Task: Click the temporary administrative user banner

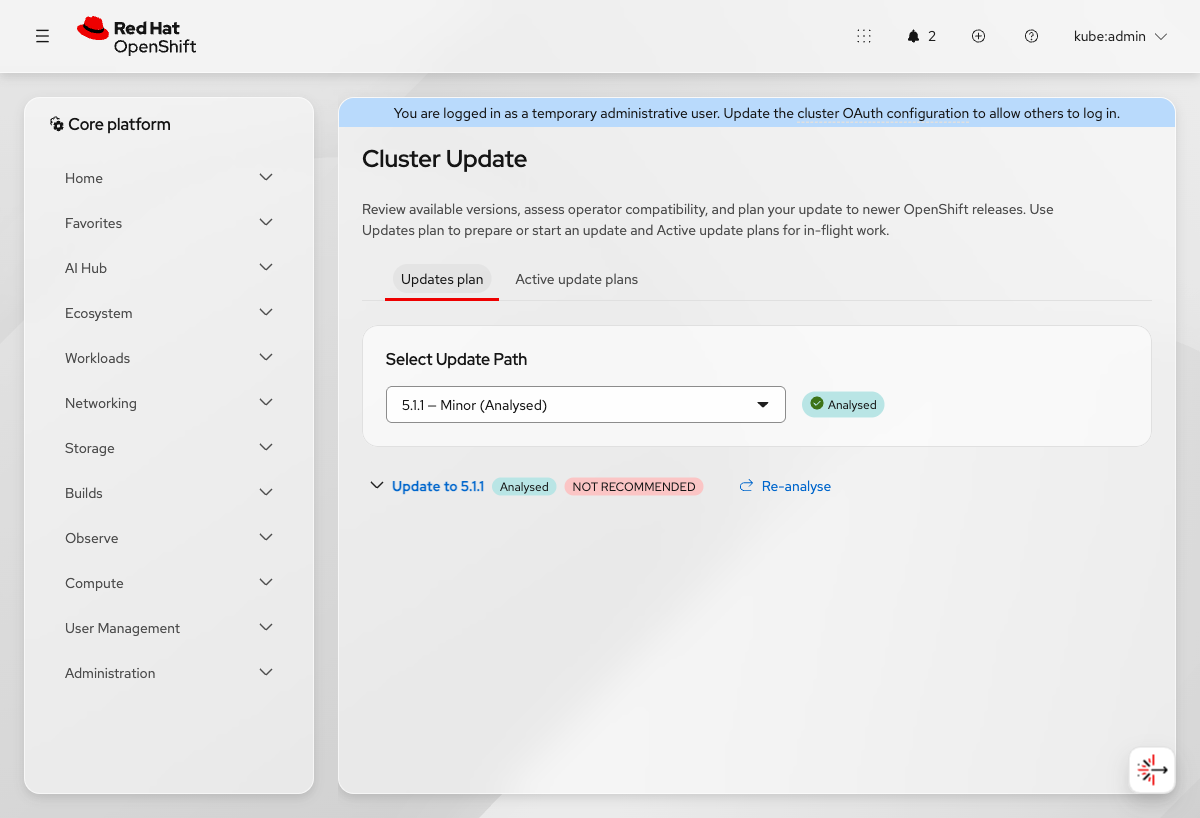Action: click(757, 113)
